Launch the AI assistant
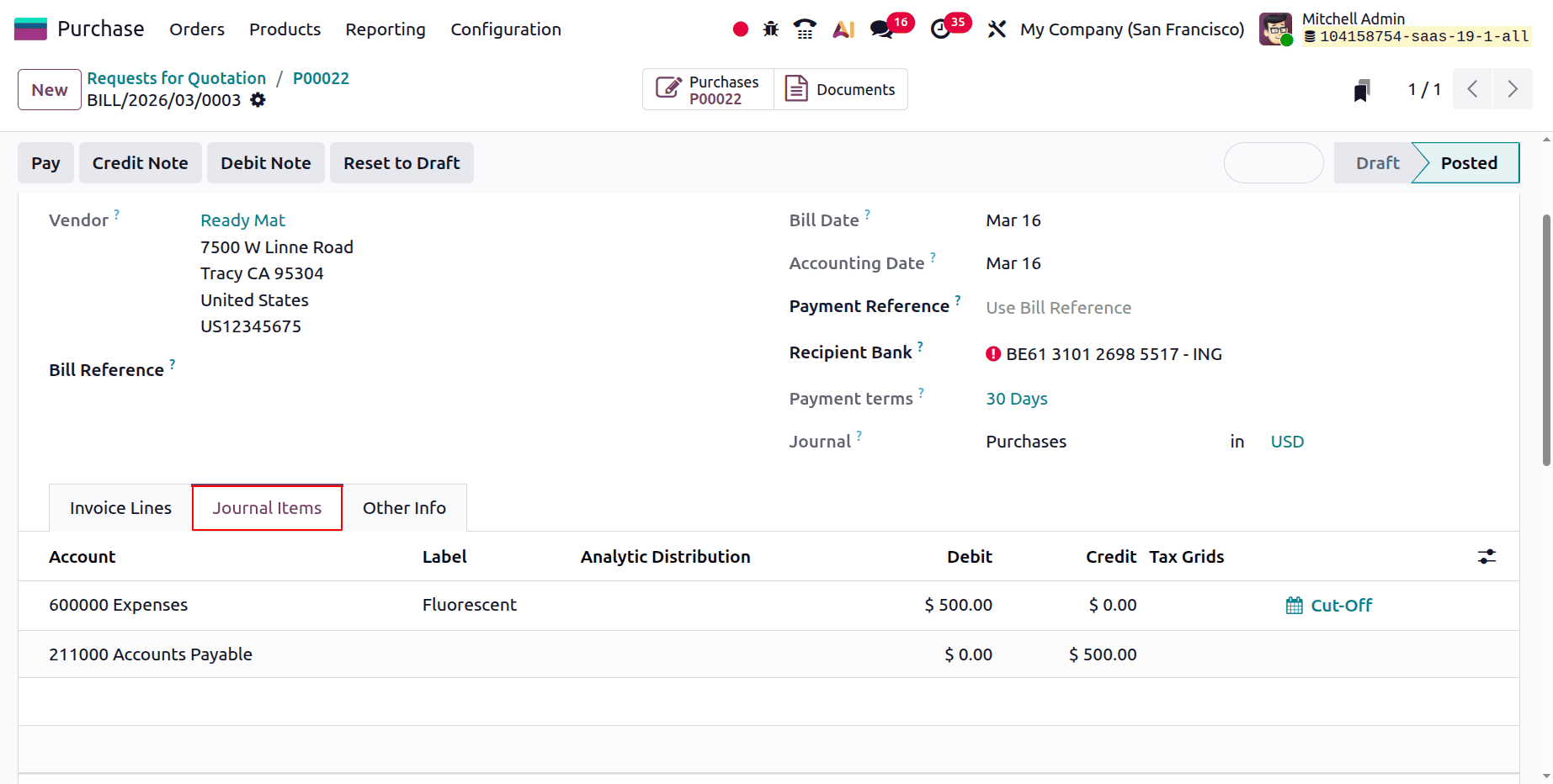 tap(842, 28)
